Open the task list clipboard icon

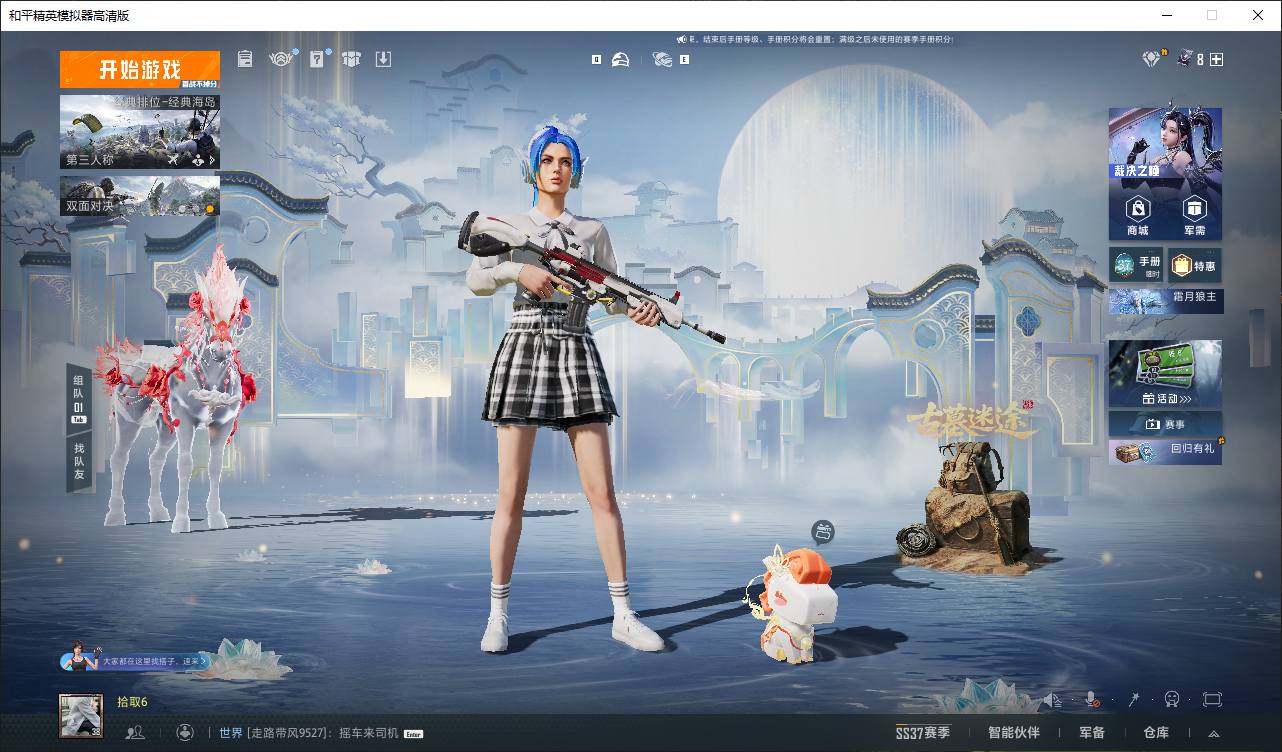[x=246, y=59]
